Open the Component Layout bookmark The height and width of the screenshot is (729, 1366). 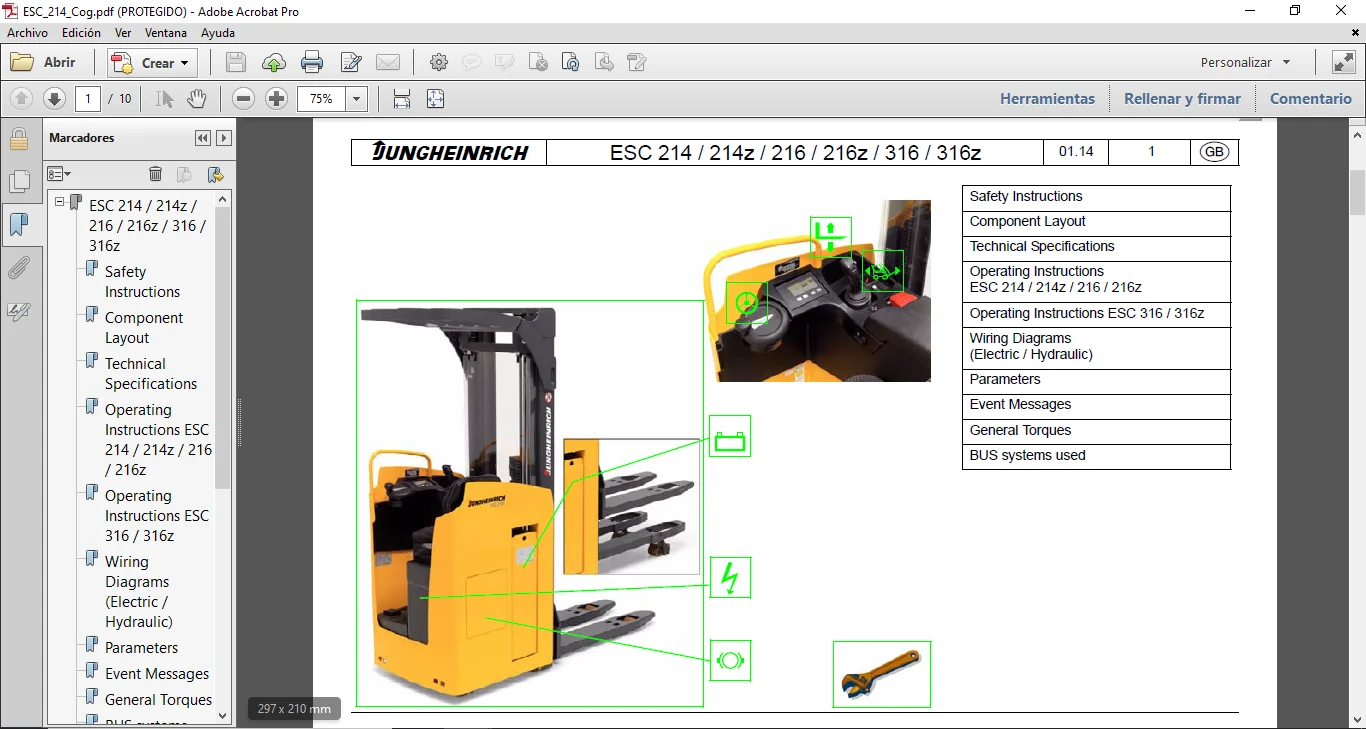[144, 328]
